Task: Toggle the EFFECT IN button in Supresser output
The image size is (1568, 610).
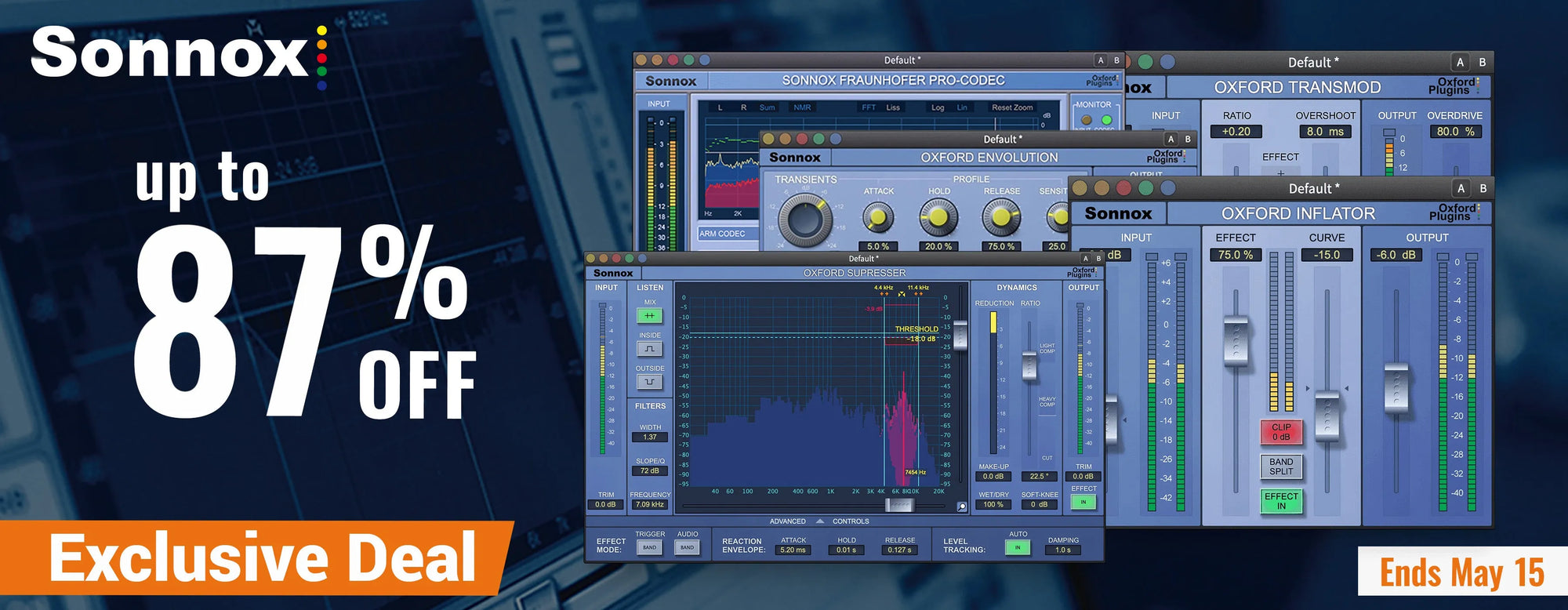Action: point(1083,502)
